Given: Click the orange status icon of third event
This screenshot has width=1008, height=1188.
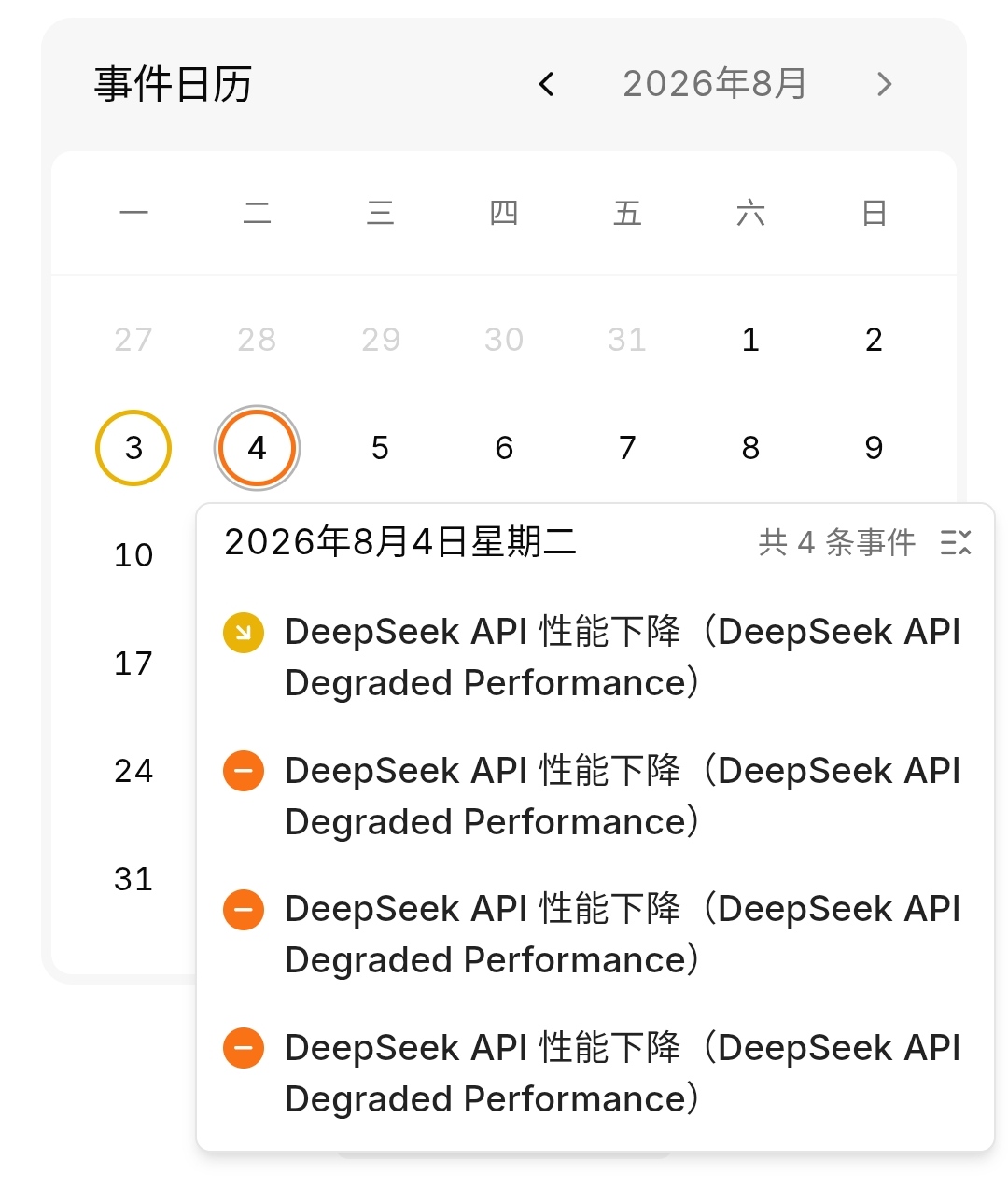Looking at the screenshot, I should (244, 910).
